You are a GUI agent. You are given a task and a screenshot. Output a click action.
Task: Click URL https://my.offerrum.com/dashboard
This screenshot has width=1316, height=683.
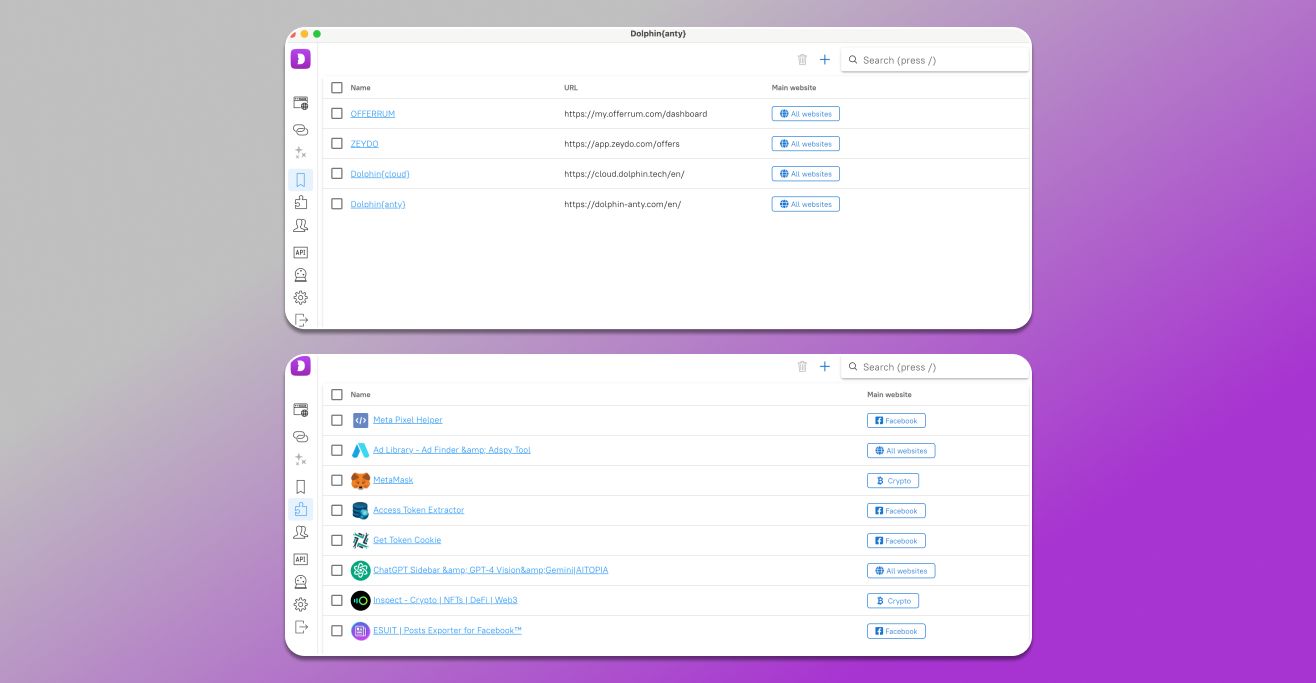[635, 114]
